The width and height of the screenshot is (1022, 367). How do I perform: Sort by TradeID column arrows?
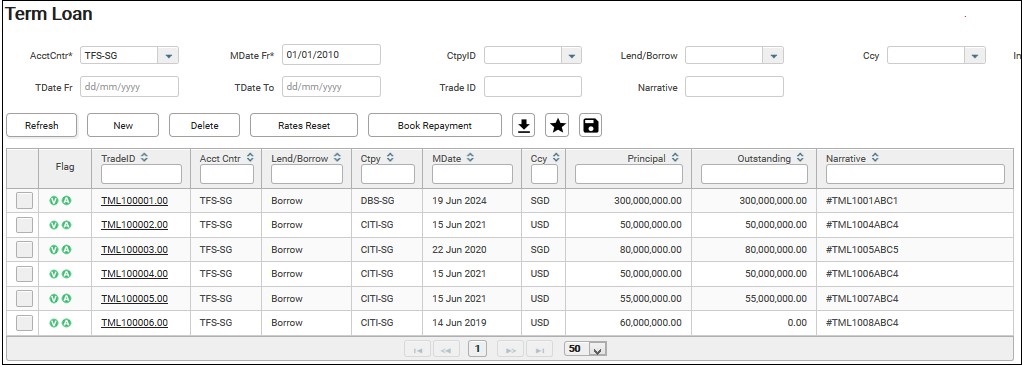pos(144,158)
